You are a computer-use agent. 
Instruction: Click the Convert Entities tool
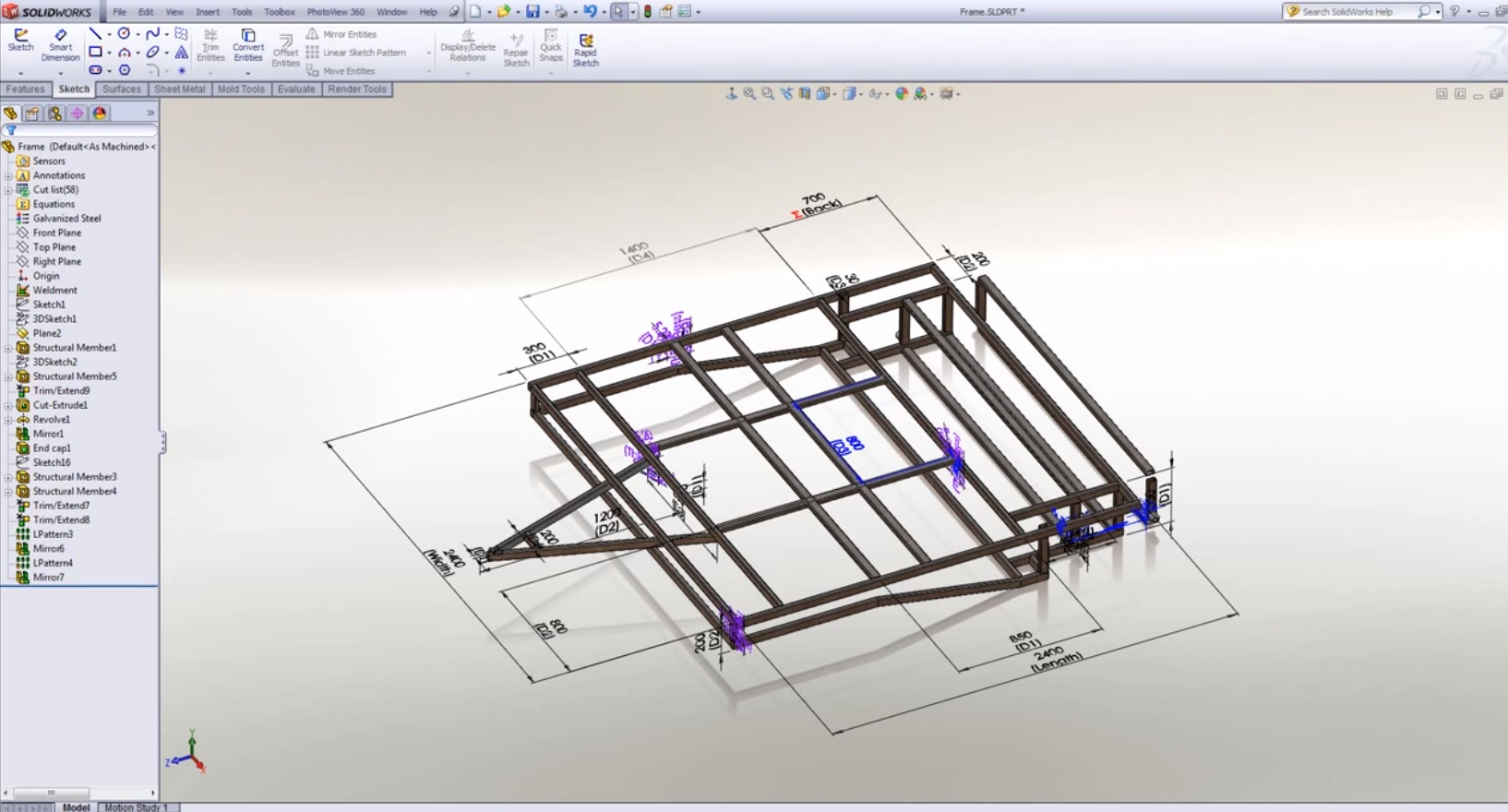pyautogui.click(x=247, y=44)
